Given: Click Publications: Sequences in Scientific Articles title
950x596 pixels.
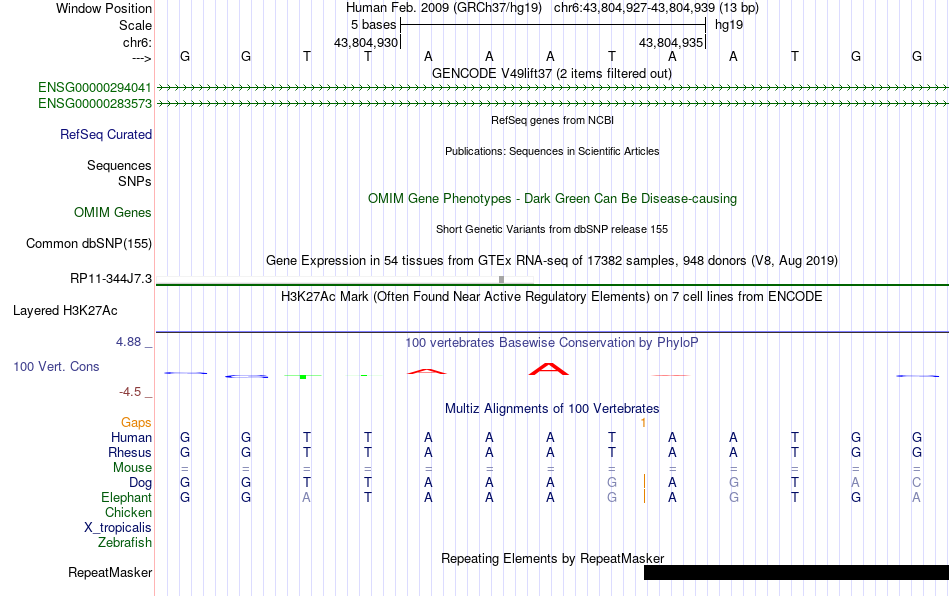Looking at the screenshot, I should 552,151.
